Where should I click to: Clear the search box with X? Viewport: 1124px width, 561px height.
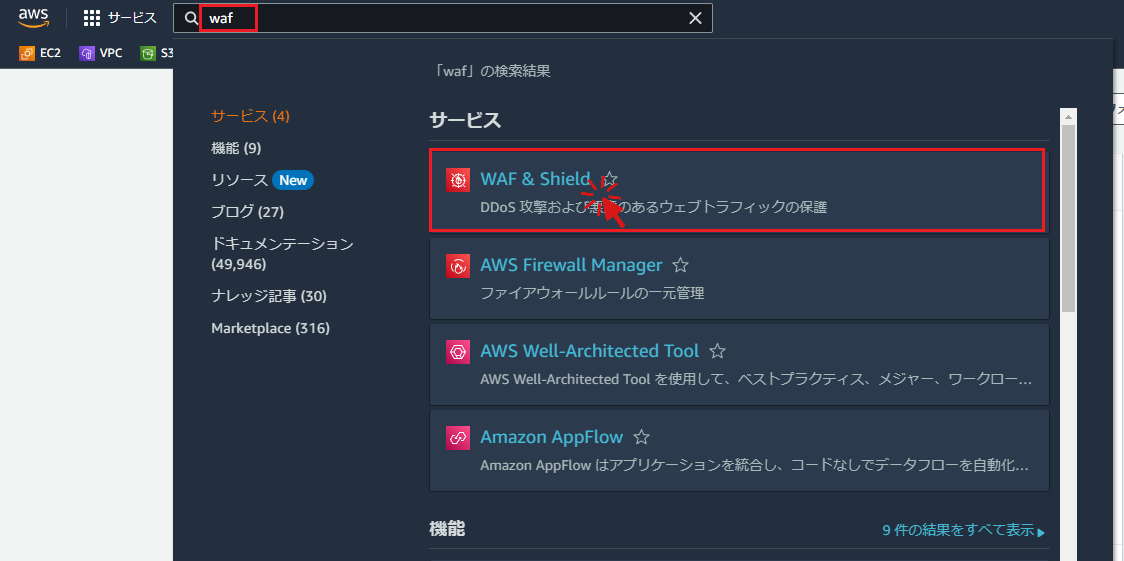pyautogui.click(x=696, y=18)
